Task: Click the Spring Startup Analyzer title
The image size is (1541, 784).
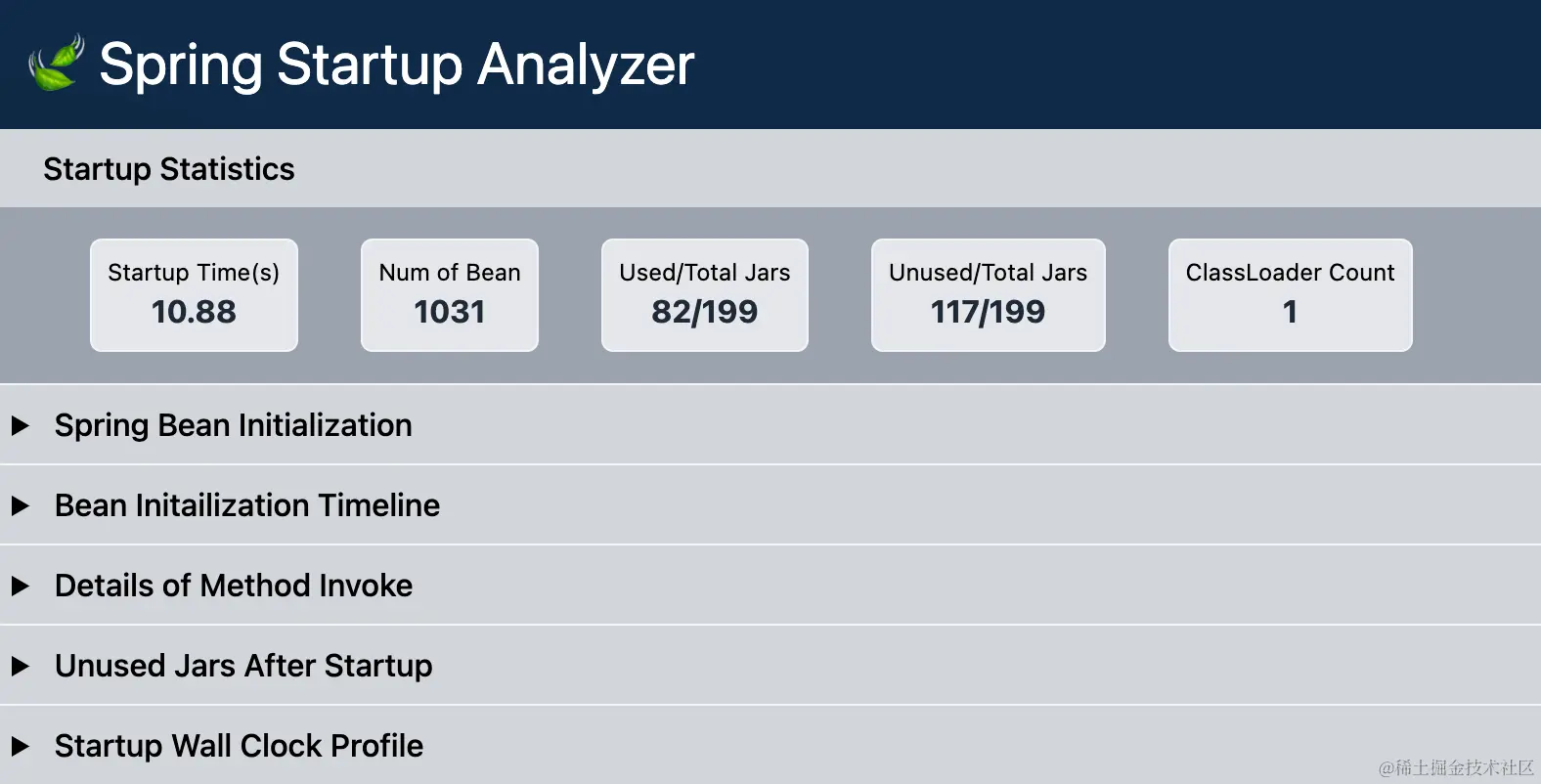Action: [398, 65]
